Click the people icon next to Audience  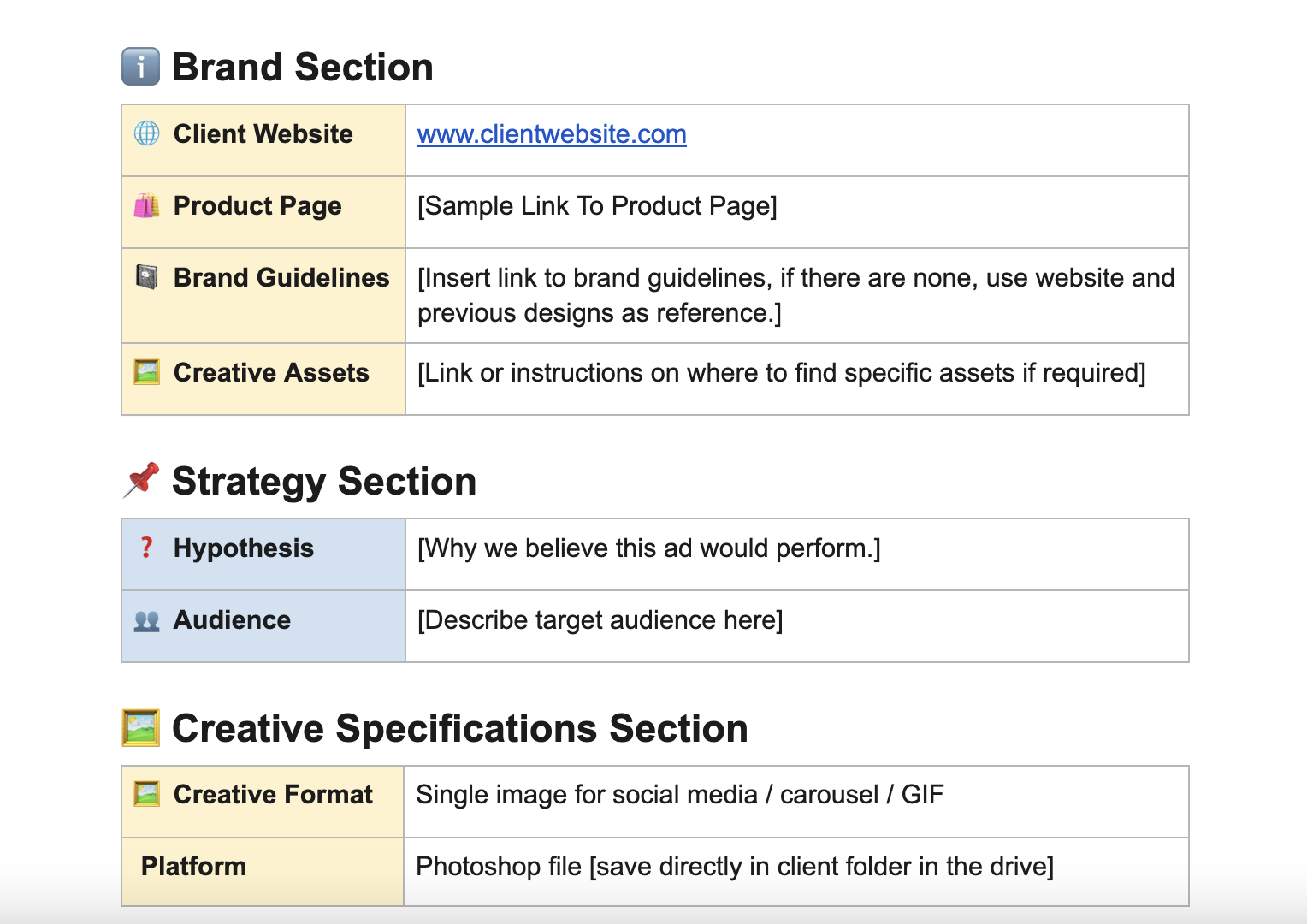(147, 620)
